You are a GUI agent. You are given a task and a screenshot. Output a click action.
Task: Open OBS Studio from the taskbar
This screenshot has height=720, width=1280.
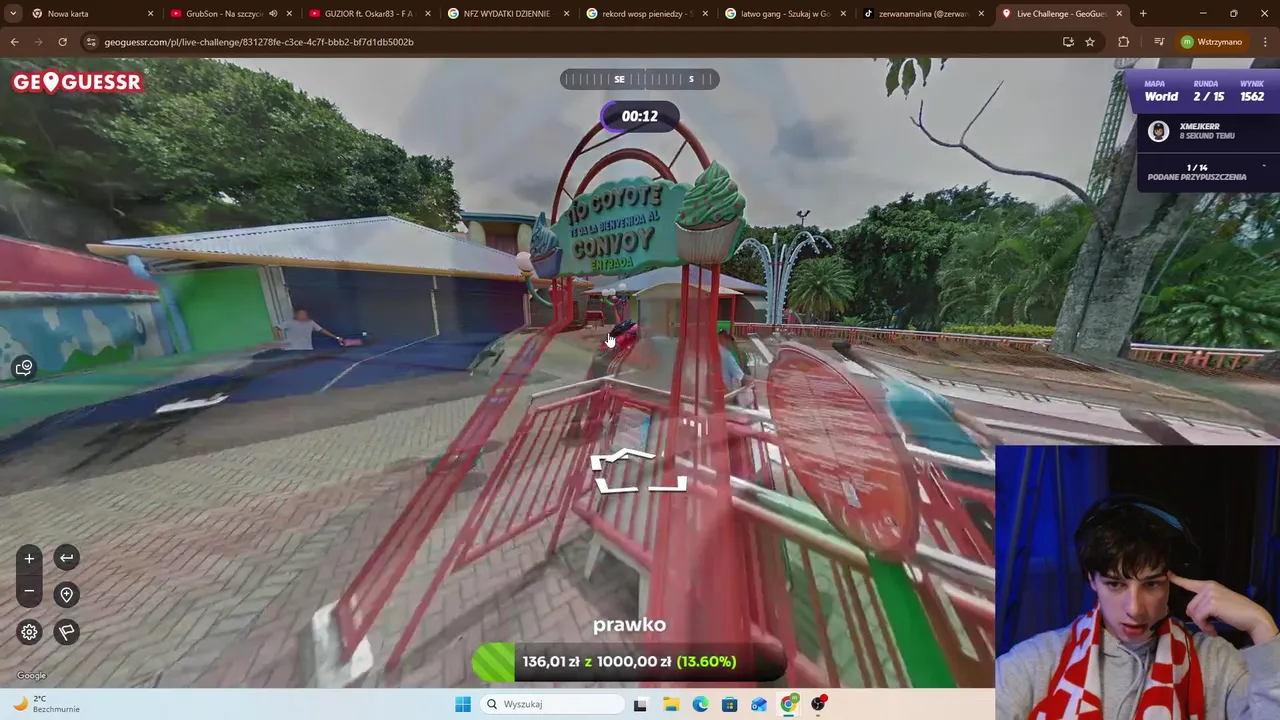(819, 704)
